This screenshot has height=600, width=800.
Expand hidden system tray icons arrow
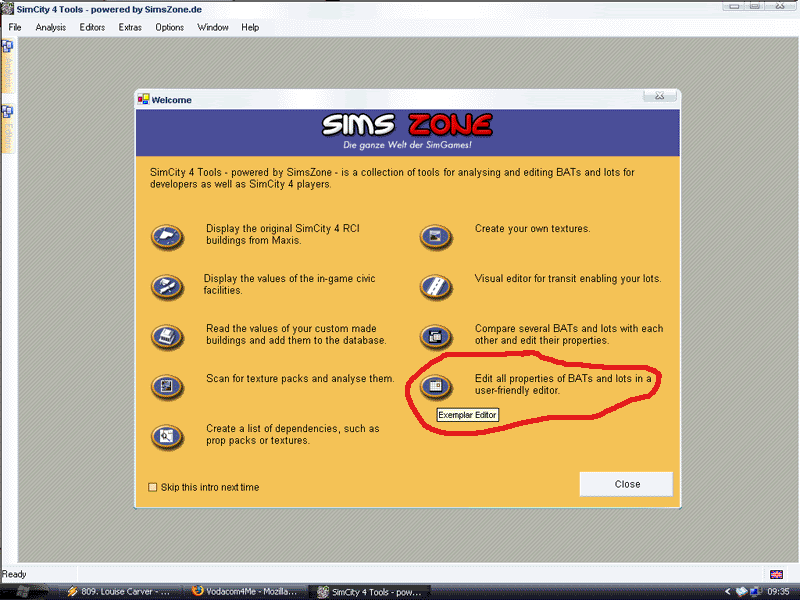tap(728, 592)
